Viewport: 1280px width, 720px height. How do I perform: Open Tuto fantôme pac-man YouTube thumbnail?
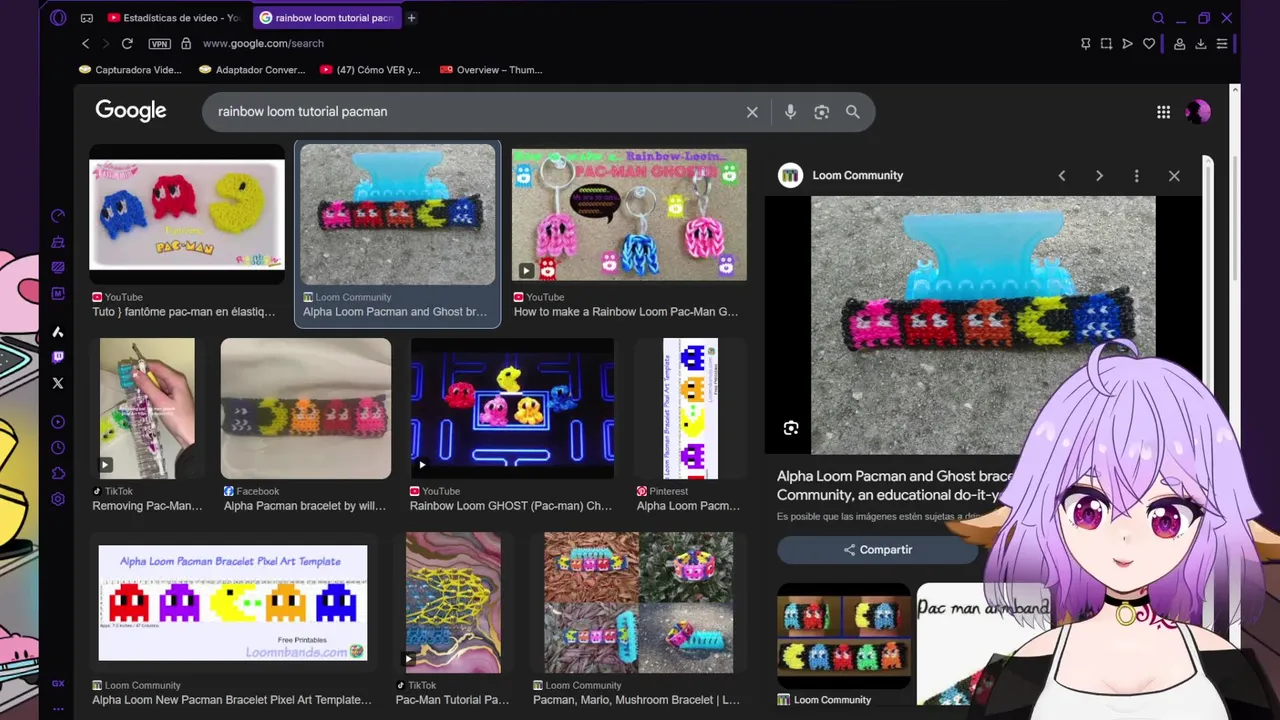(187, 214)
